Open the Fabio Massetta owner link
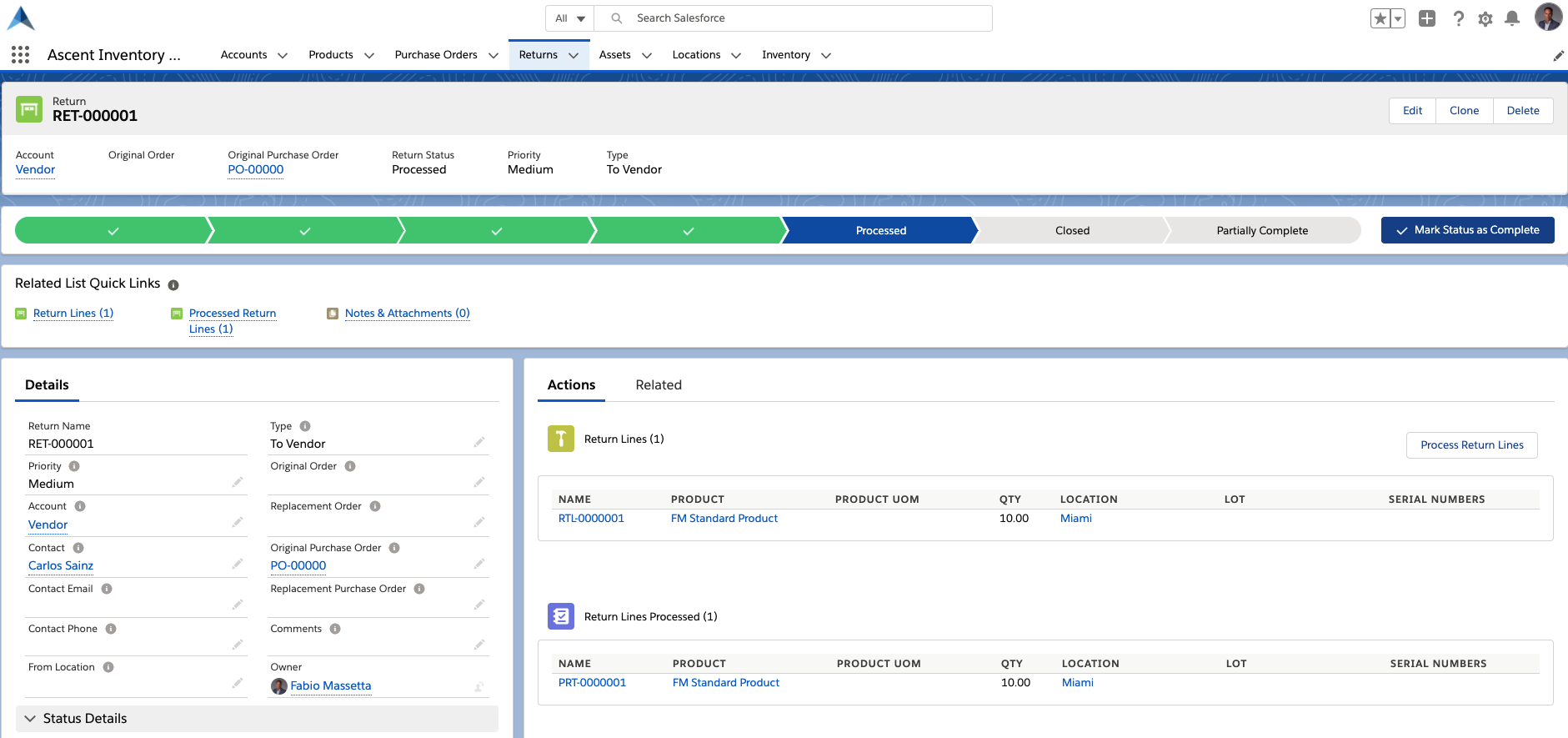 pos(331,686)
